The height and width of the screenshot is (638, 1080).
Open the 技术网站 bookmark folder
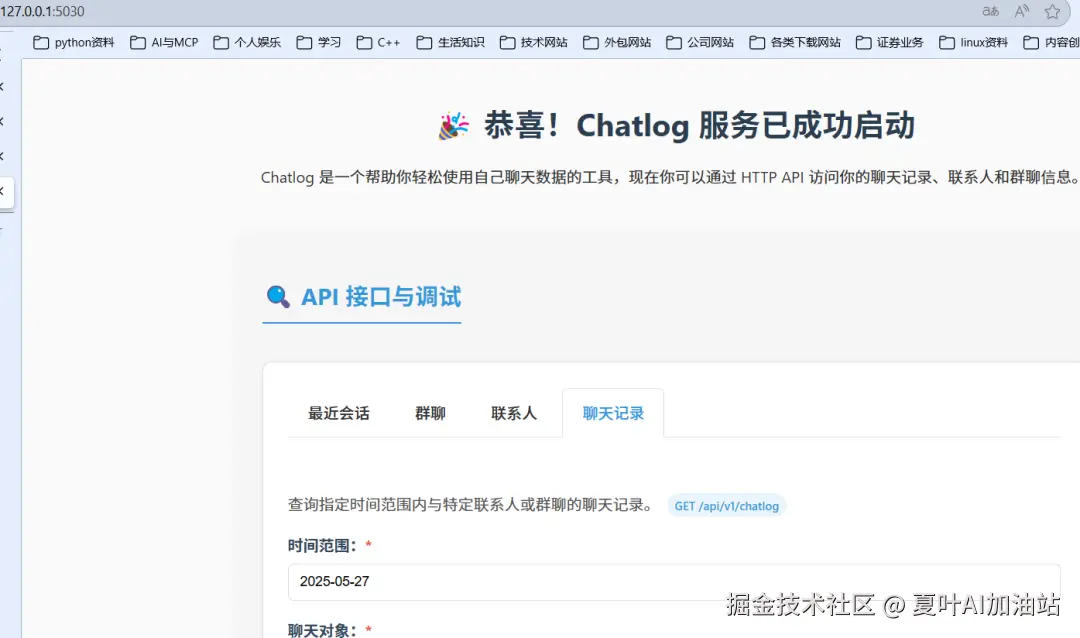click(534, 43)
